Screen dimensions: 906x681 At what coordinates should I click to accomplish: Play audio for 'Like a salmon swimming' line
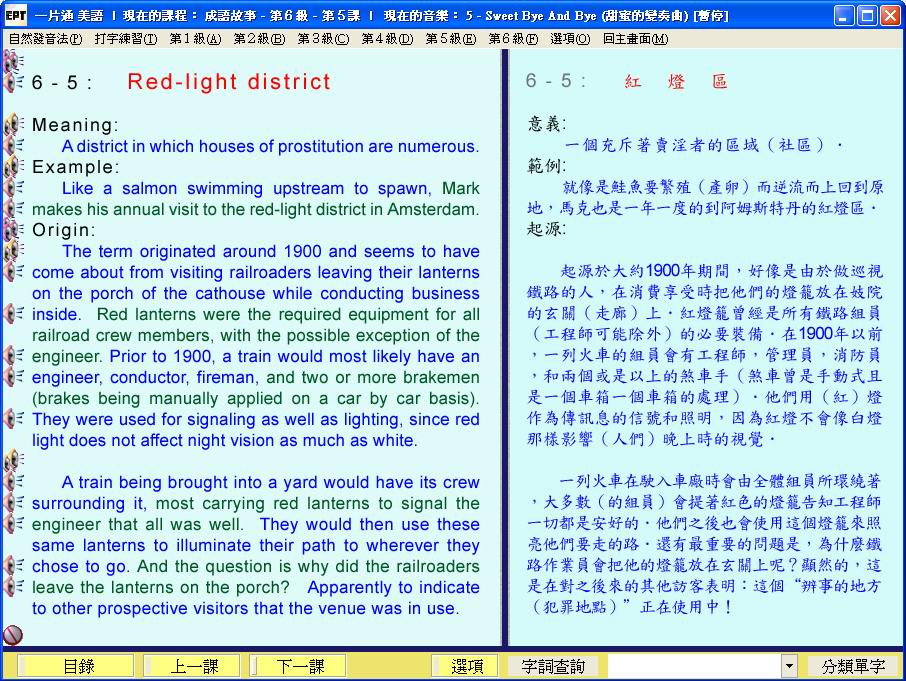13,188
